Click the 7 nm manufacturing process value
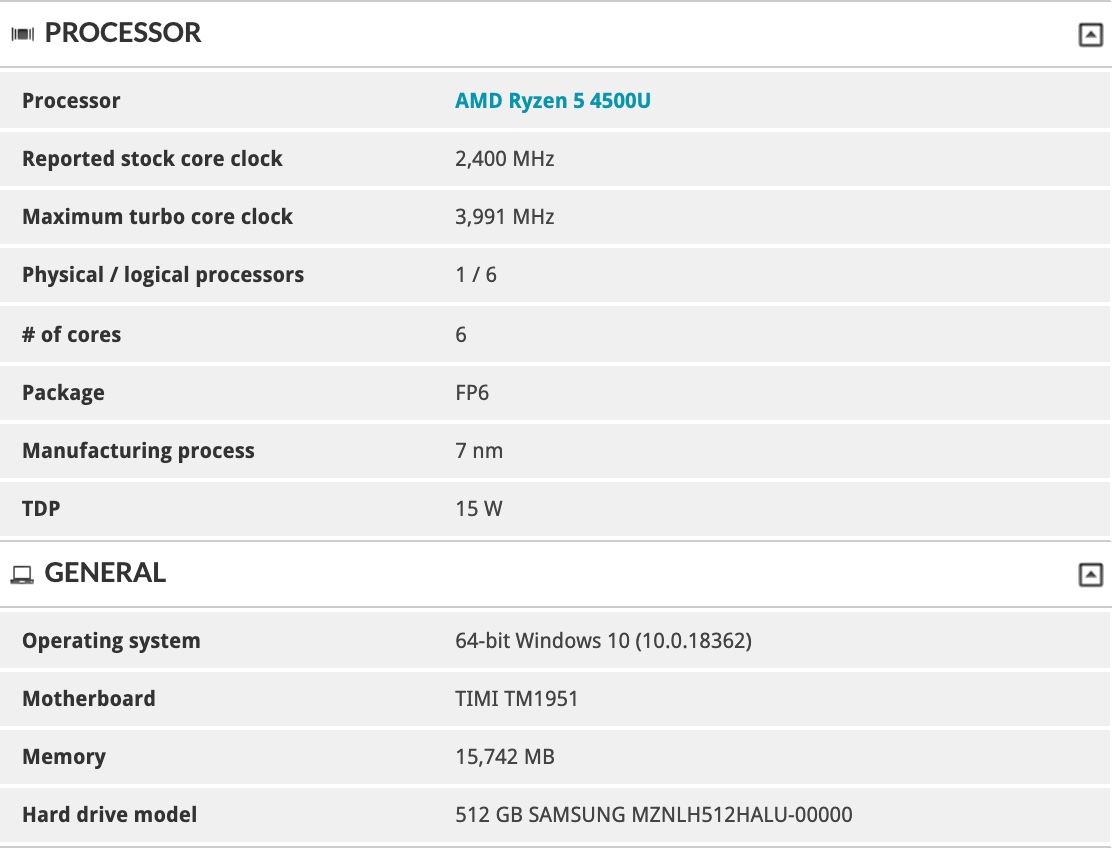Image resolution: width=1116 pixels, height=849 pixels. pyautogui.click(x=479, y=451)
